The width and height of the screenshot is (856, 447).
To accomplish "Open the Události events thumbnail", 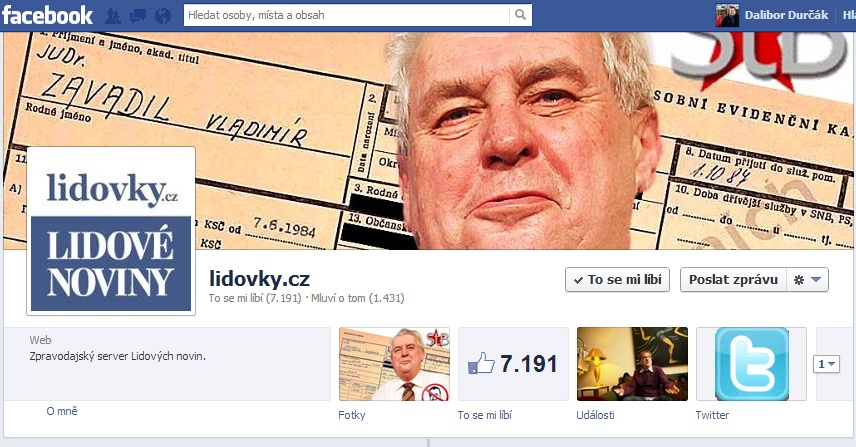I will [632, 364].
